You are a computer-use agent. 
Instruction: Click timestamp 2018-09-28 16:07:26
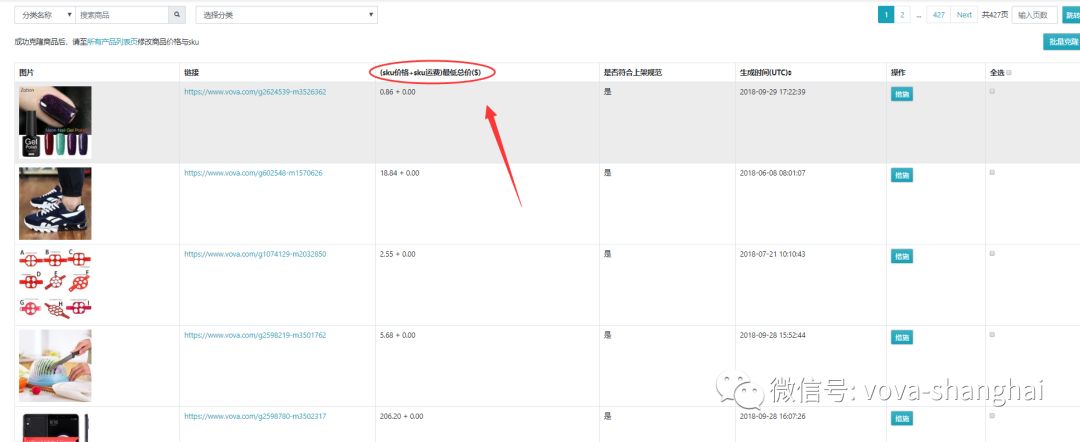click(773, 417)
